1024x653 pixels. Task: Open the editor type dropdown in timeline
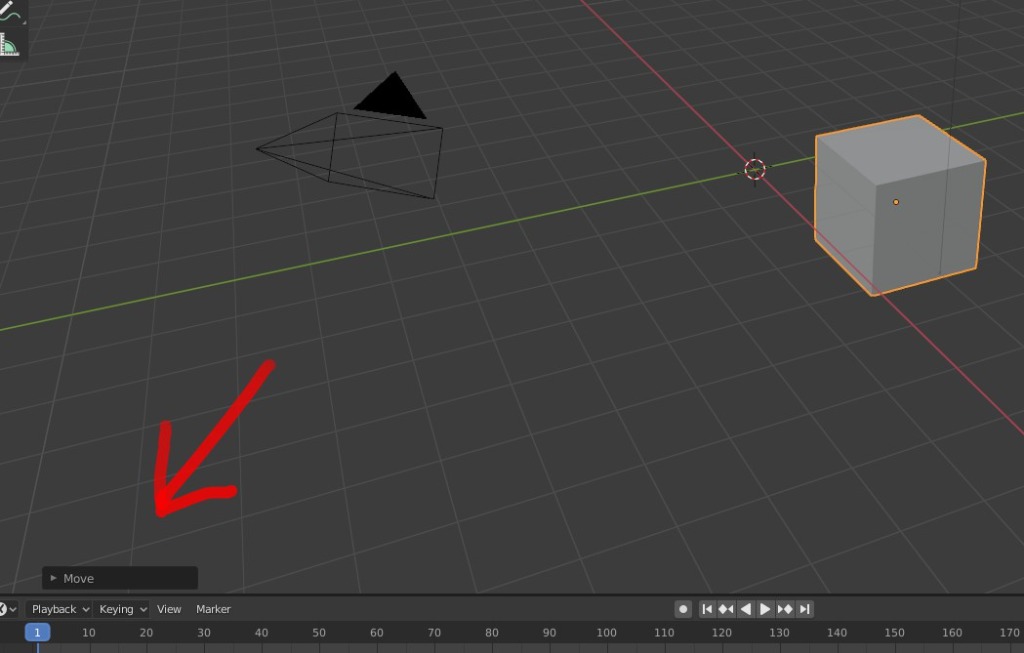7,609
